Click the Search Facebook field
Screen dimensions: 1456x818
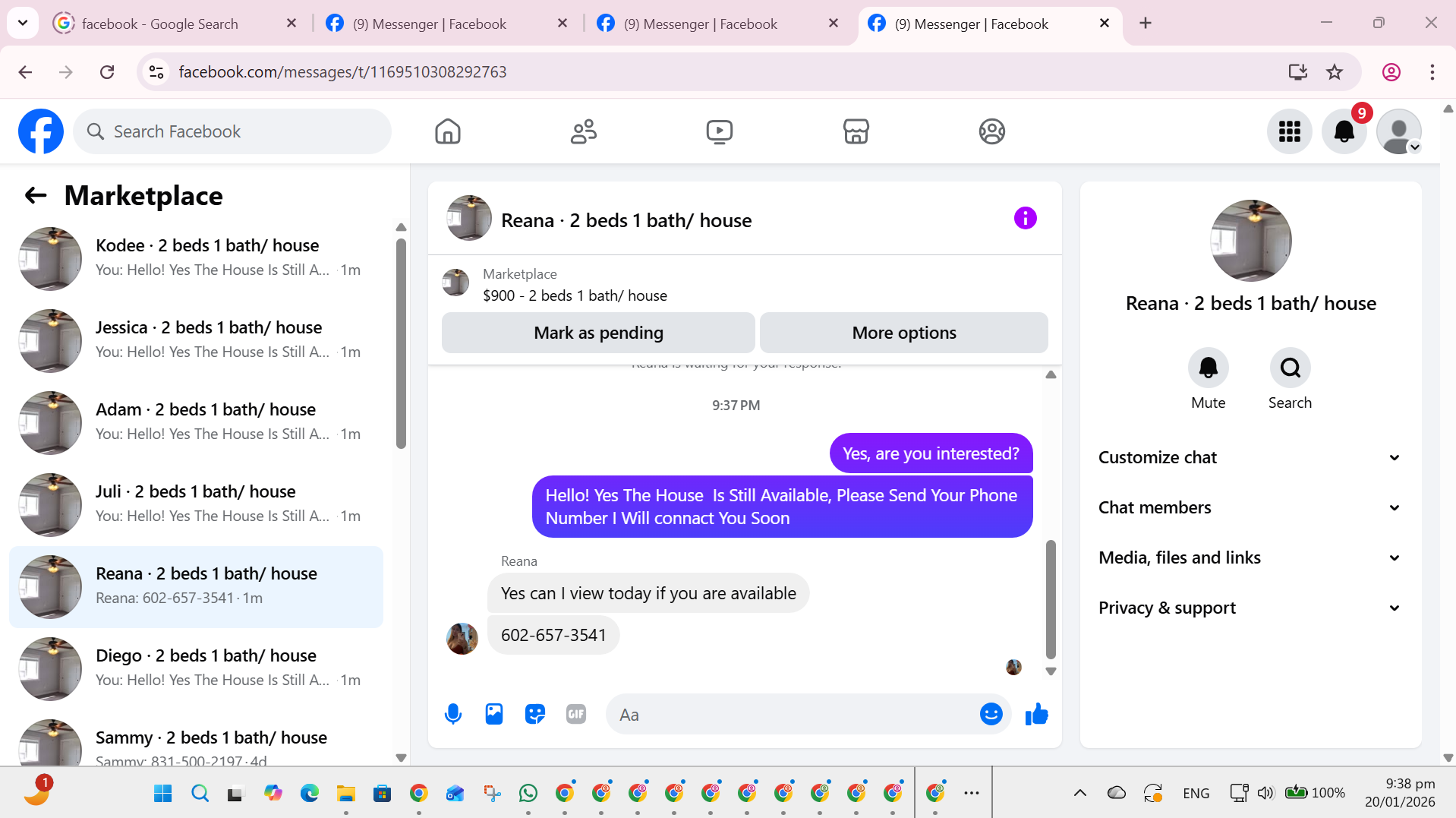point(232,131)
